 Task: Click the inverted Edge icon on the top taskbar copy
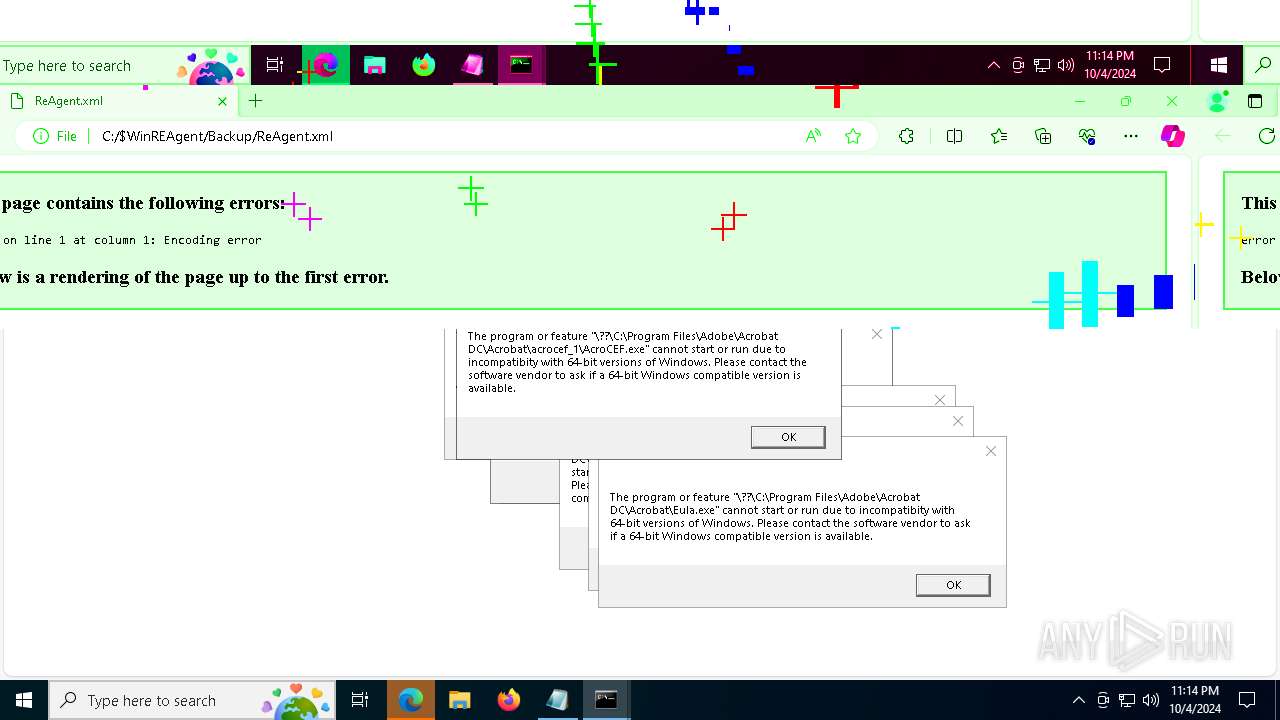click(326, 65)
